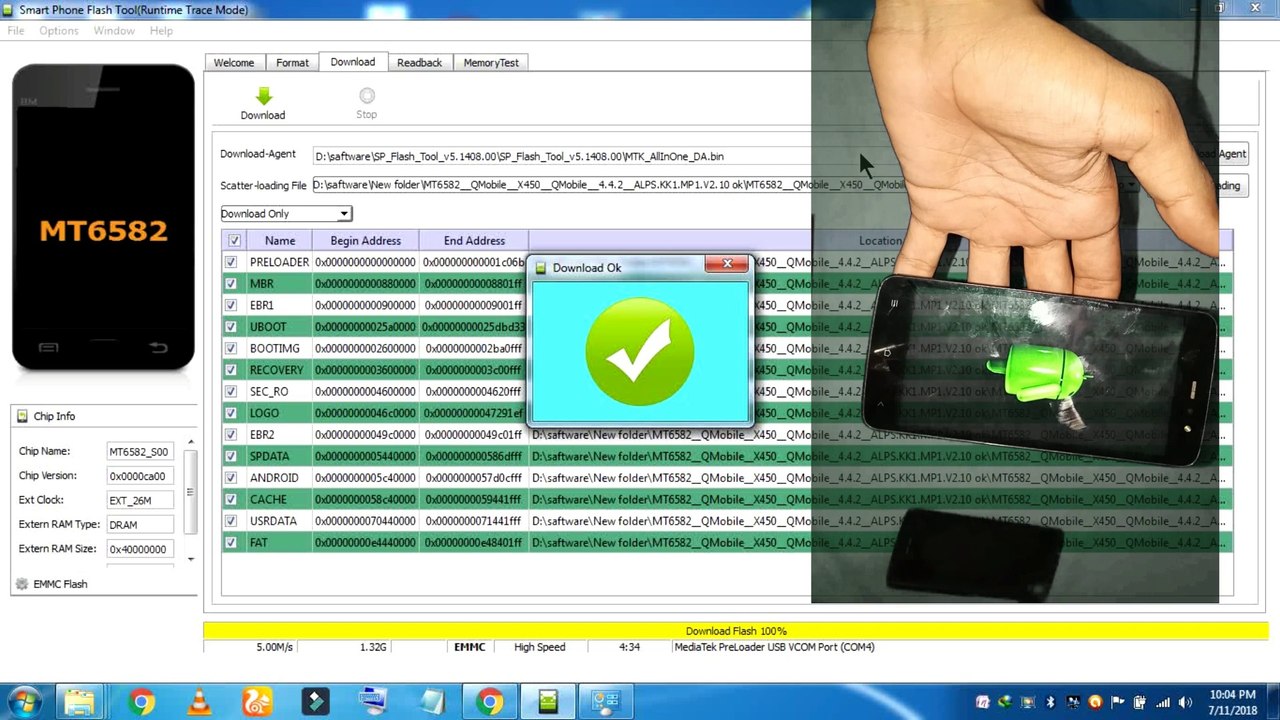The image size is (1280, 720).
Task: Click the MediaTek PreLoader USB VCOM Port status
Action: [x=775, y=647]
